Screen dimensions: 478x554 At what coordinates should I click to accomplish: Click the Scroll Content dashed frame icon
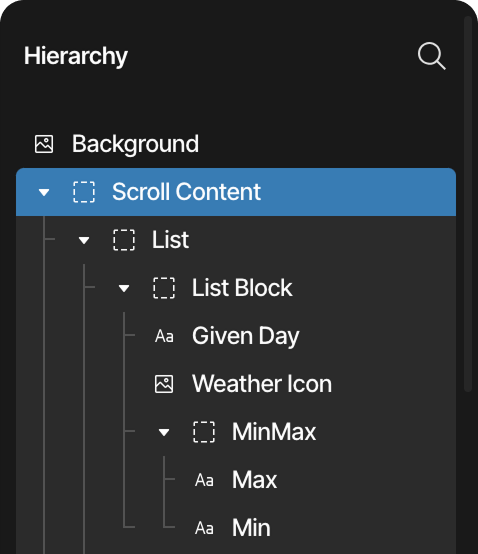coord(84,192)
